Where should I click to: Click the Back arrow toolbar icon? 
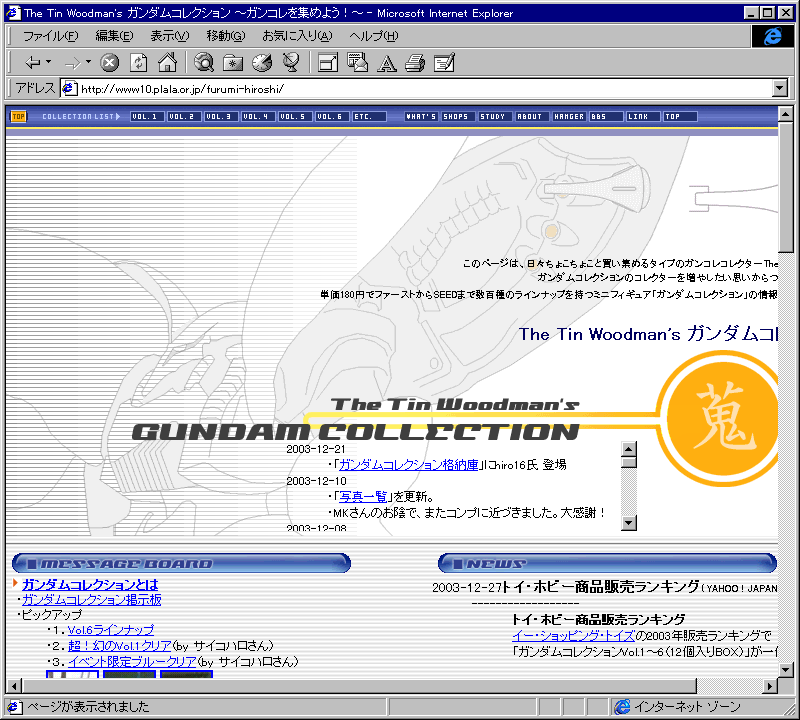33,63
